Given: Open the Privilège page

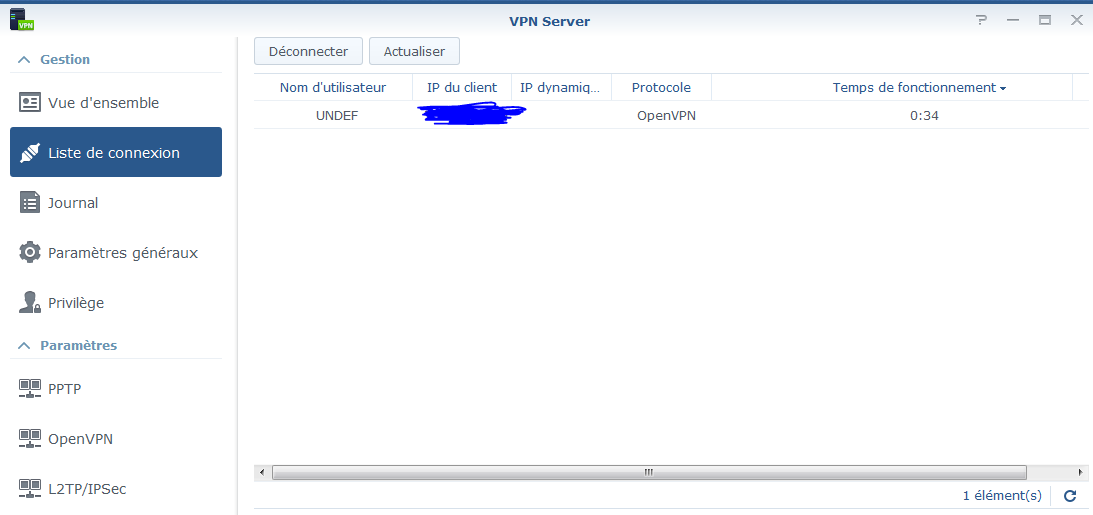Looking at the screenshot, I should 116,302.
